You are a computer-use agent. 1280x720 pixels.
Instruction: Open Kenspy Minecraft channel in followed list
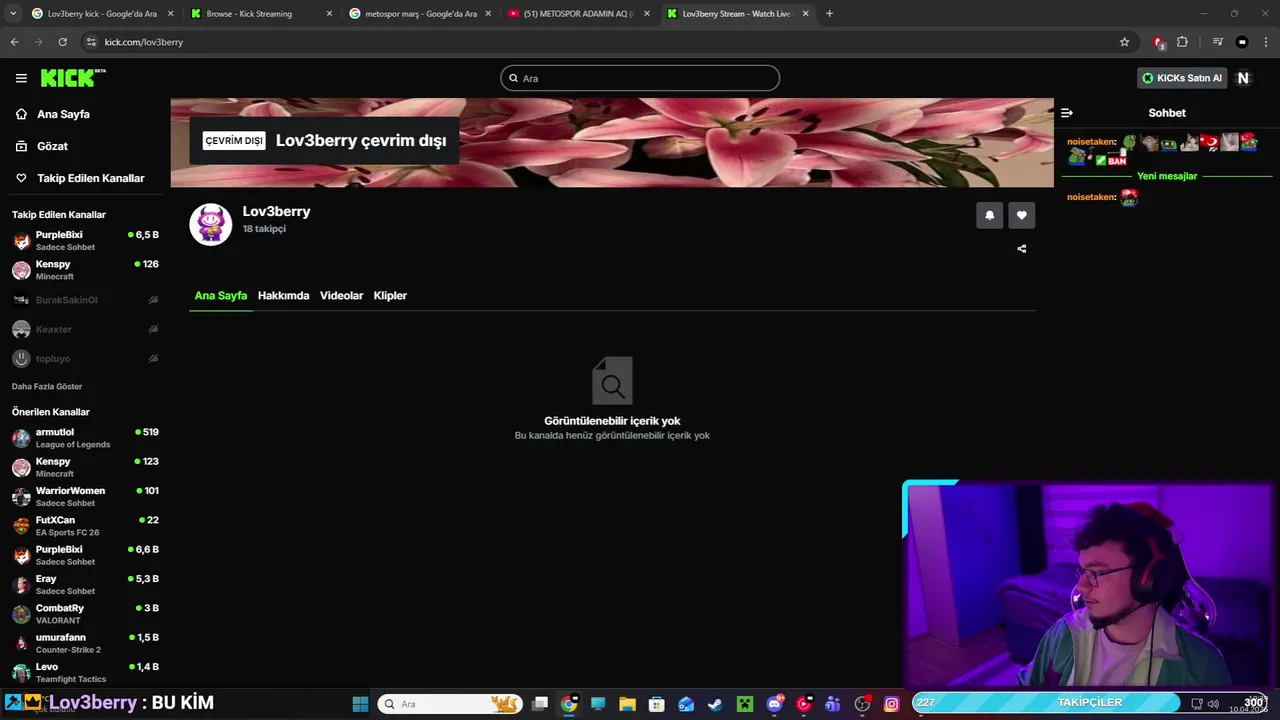tap(85, 270)
